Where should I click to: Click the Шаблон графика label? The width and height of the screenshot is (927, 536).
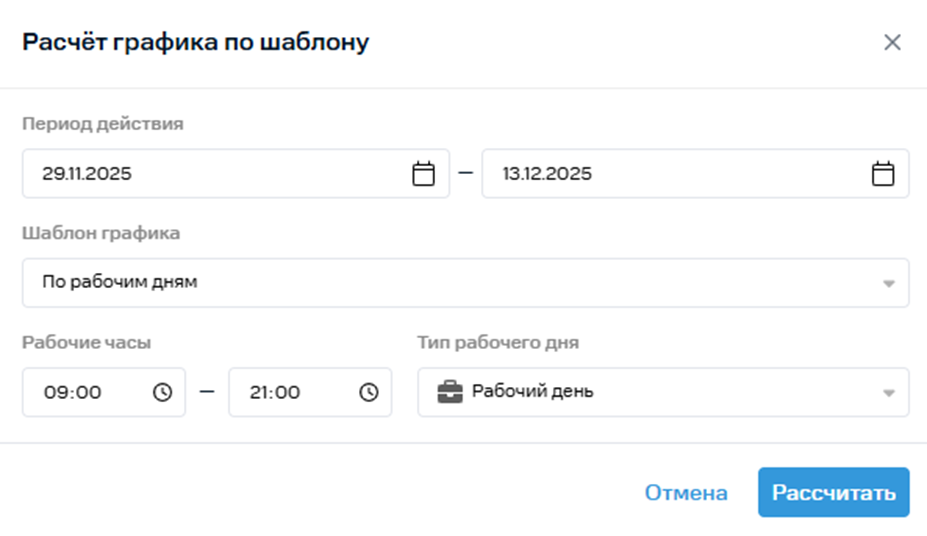tap(101, 233)
